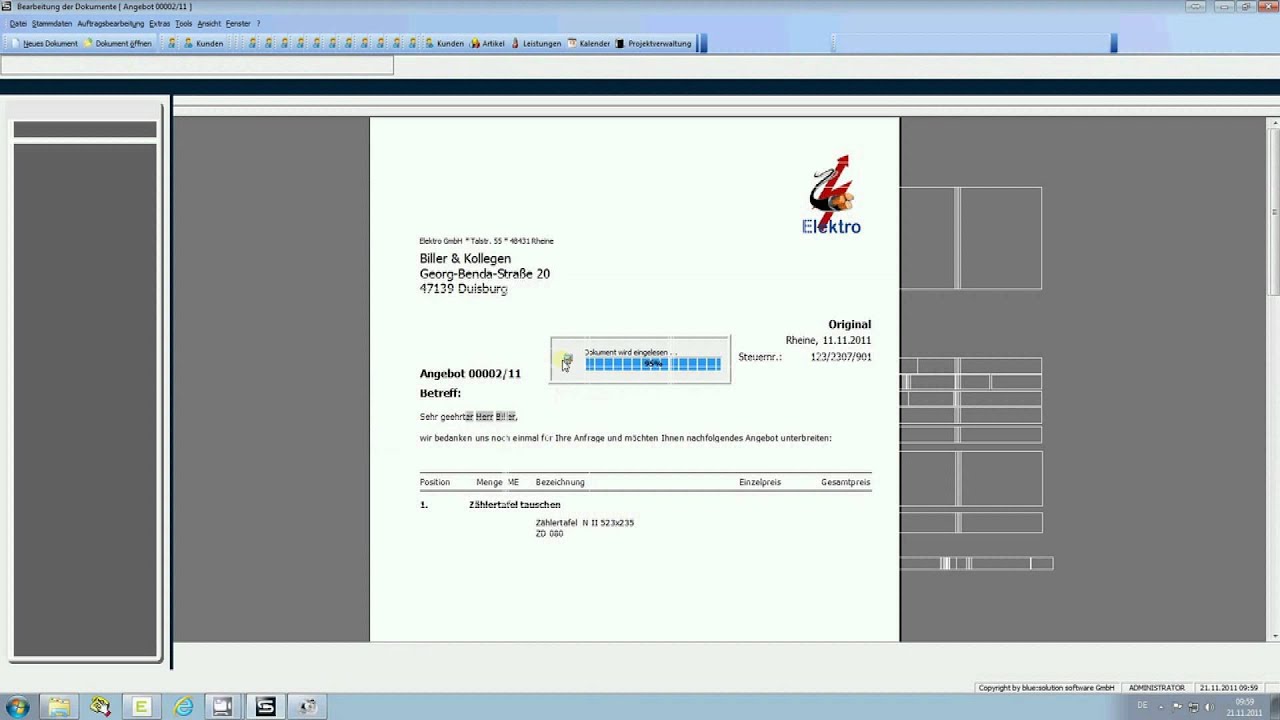Open Windows Explorer from the taskbar
Image resolution: width=1280 pixels, height=720 pixels.
pyautogui.click(x=59, y=707)
